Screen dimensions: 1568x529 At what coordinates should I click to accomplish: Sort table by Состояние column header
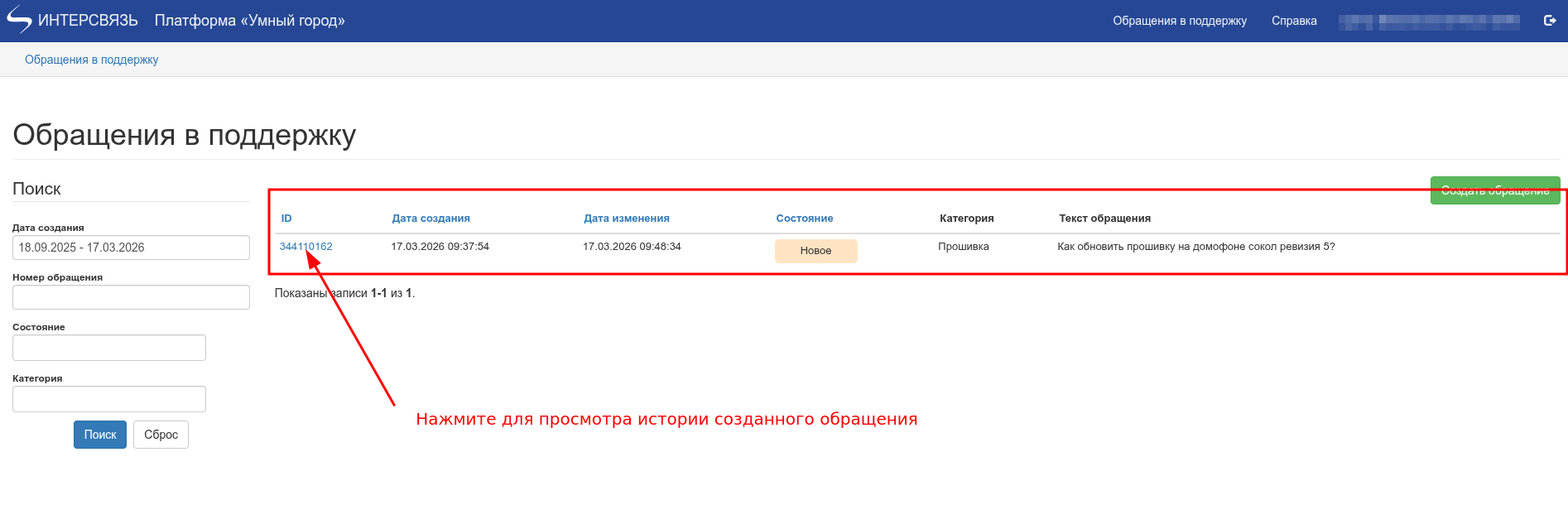pos(804,219)
